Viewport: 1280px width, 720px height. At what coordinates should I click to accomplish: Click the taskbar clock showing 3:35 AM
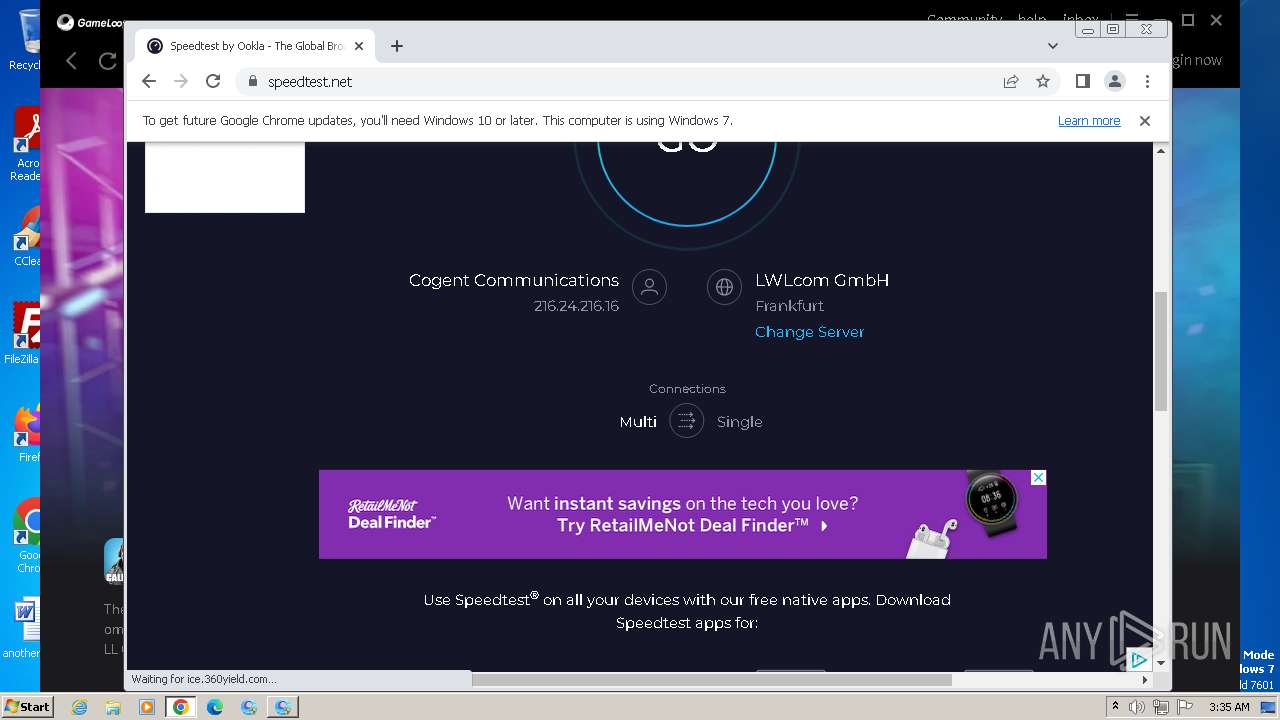click(x=1229, y=707)
